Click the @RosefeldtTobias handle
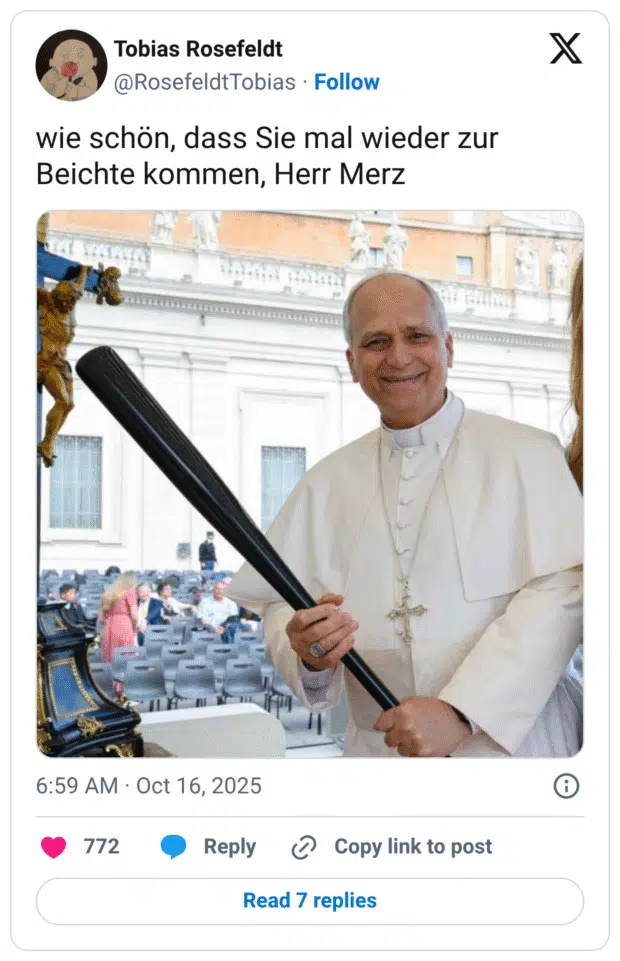The width and height of the screenshot is (620, 961). [205, 82]
